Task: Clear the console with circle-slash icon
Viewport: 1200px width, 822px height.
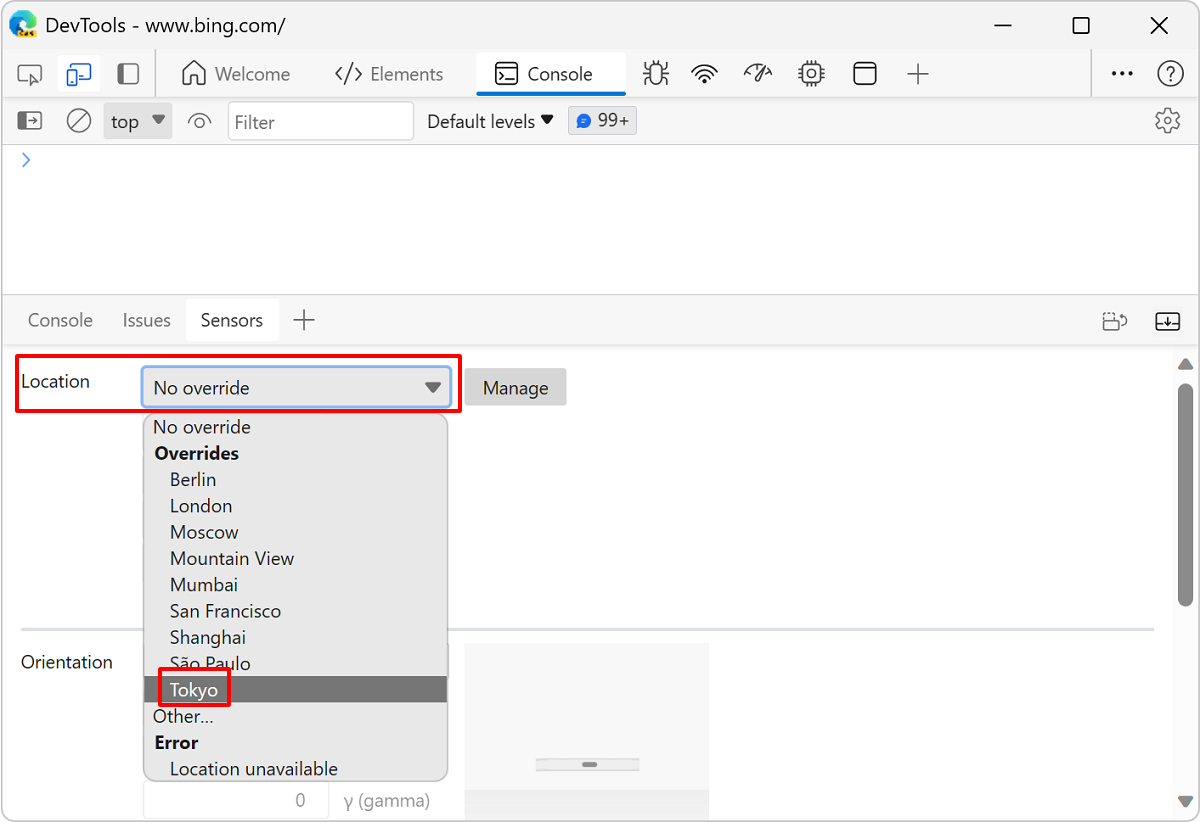Action: coord(79,121)
